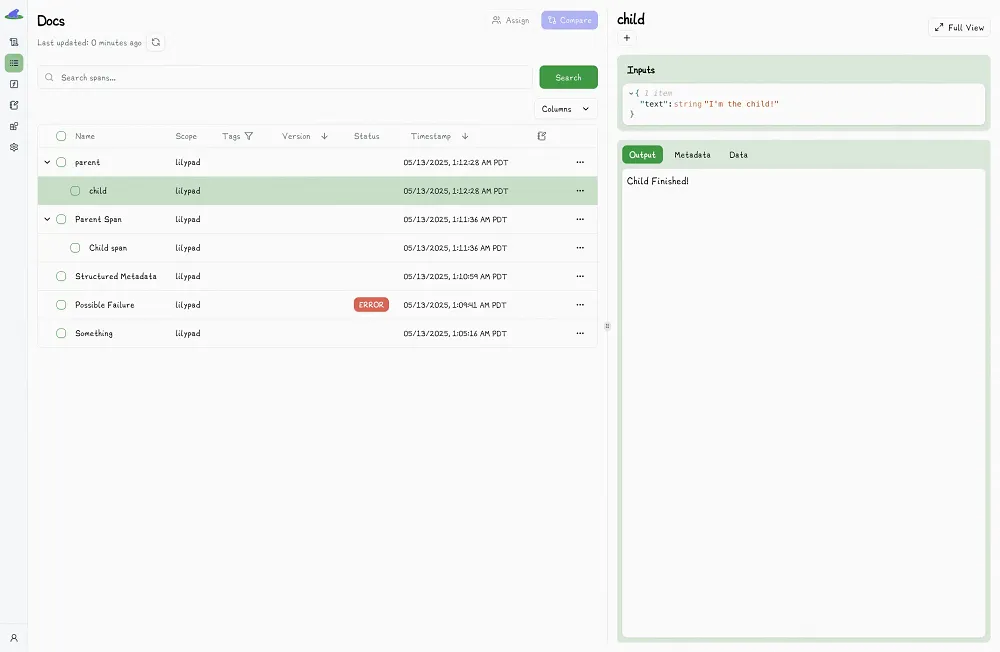Open Full View of the span
The height and width of the screenshot is (652, 1000).
pyautogui.click(x=959, y=27)
